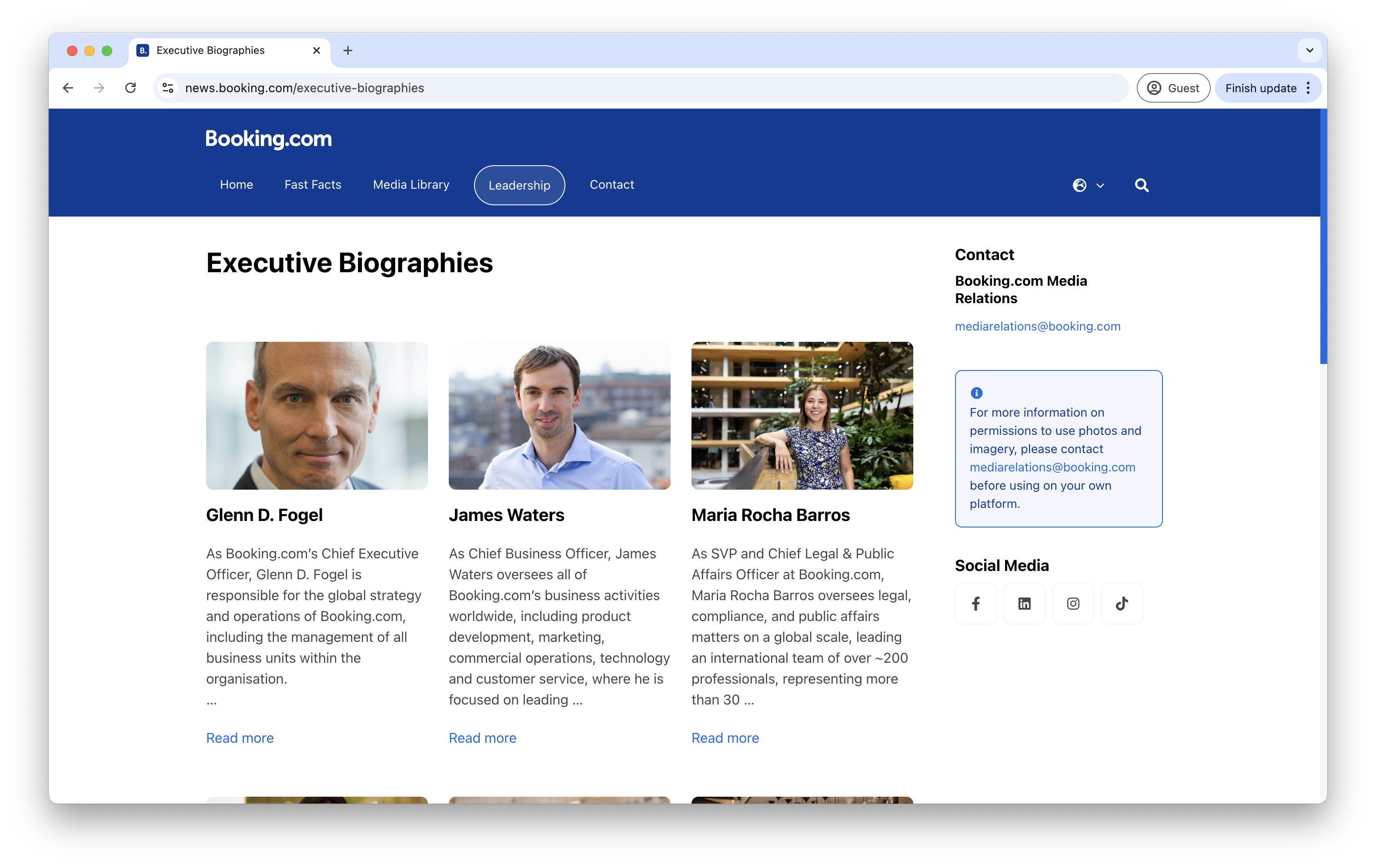Click the Booking.com Media Relations text
This screenshot has width=1376, height=868.
(x=1021, y=289)
